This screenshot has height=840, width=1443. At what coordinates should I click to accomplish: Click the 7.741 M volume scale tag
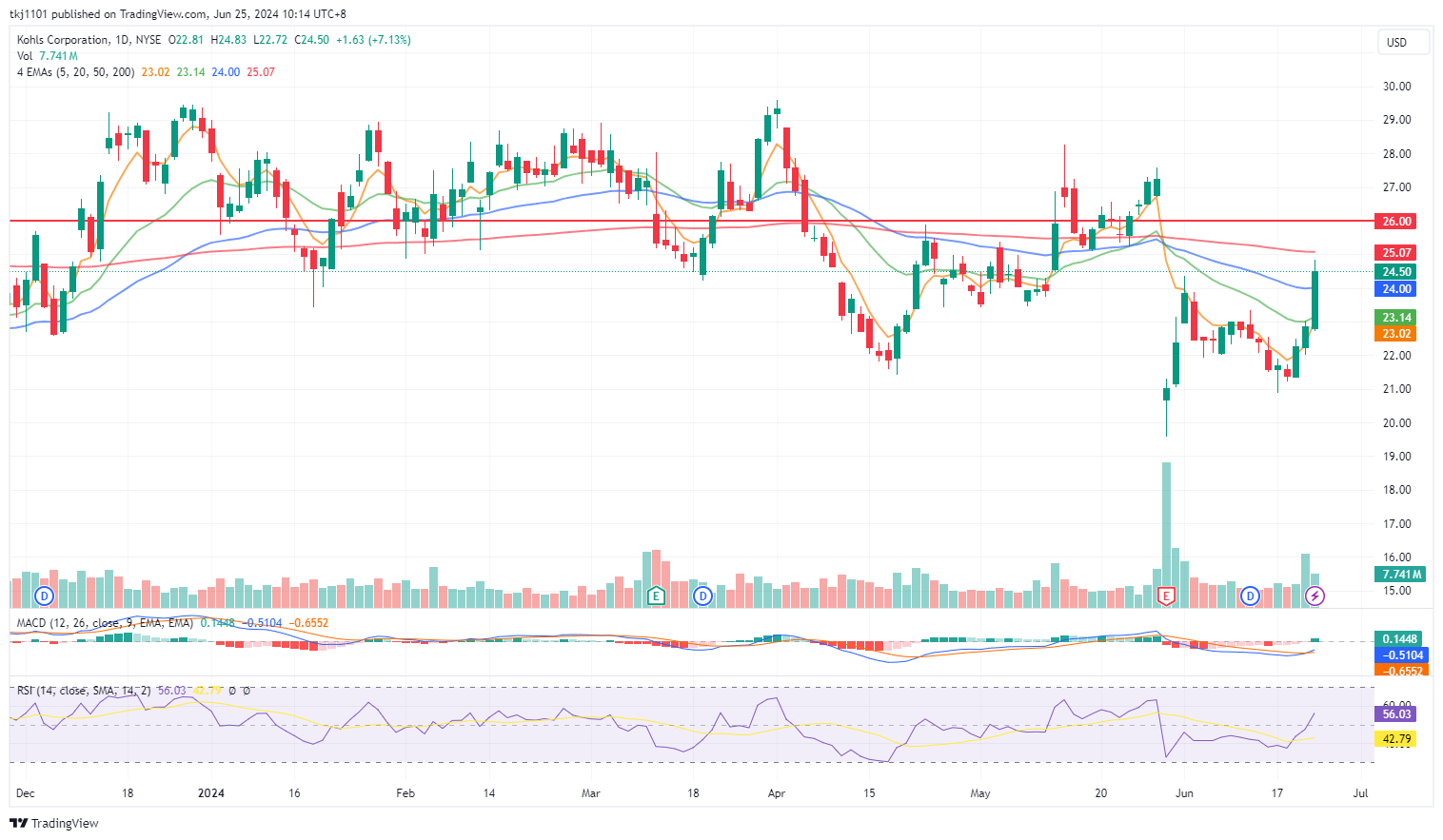[1401, 574]
